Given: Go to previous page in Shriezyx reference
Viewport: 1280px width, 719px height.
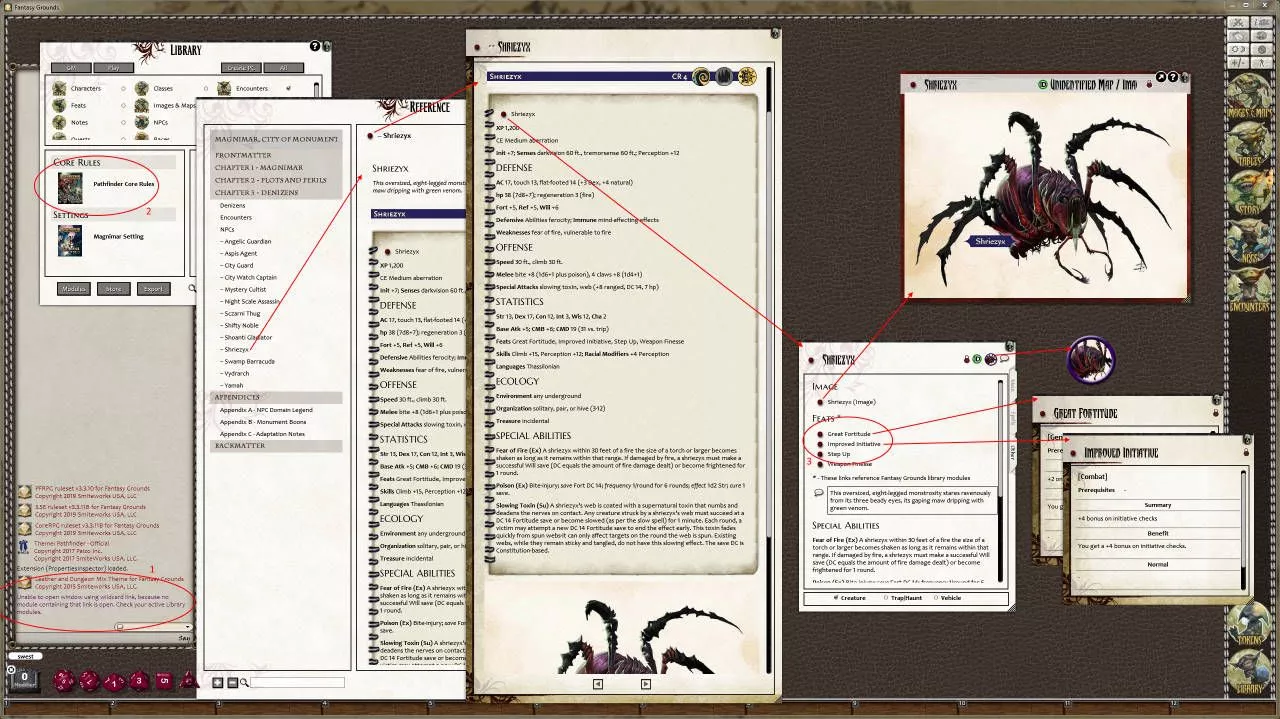Looking at the screenshot, I should [598, 684].
